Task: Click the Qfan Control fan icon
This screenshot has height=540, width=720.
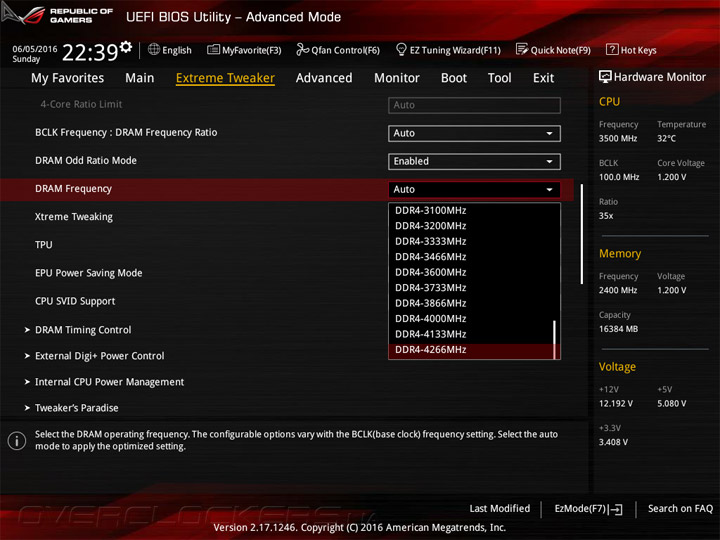Action: [302, 49]
